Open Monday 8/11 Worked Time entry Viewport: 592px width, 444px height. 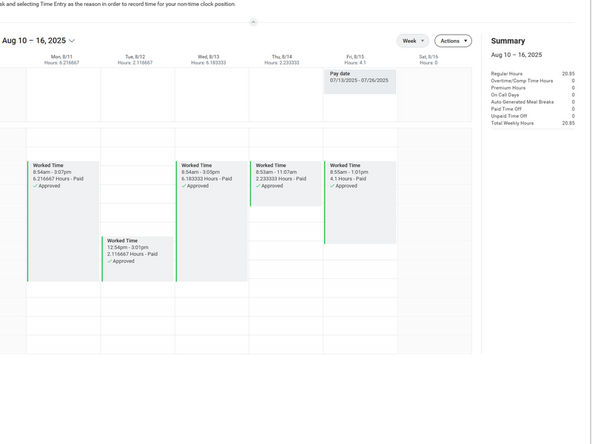point(63,221)
